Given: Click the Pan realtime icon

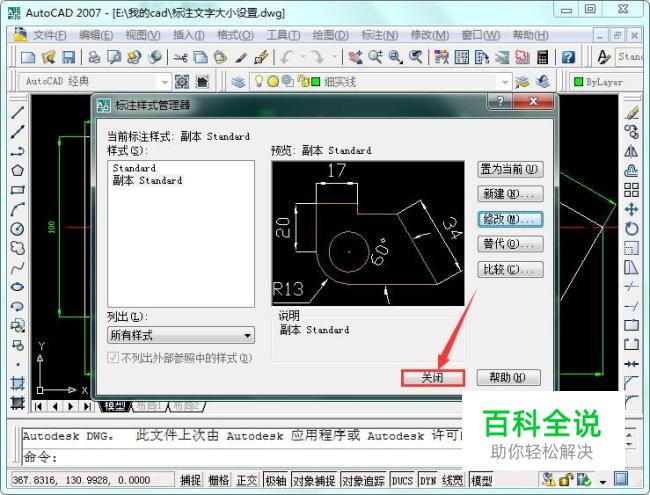Looking at the screenshot, I should point(355,57).
